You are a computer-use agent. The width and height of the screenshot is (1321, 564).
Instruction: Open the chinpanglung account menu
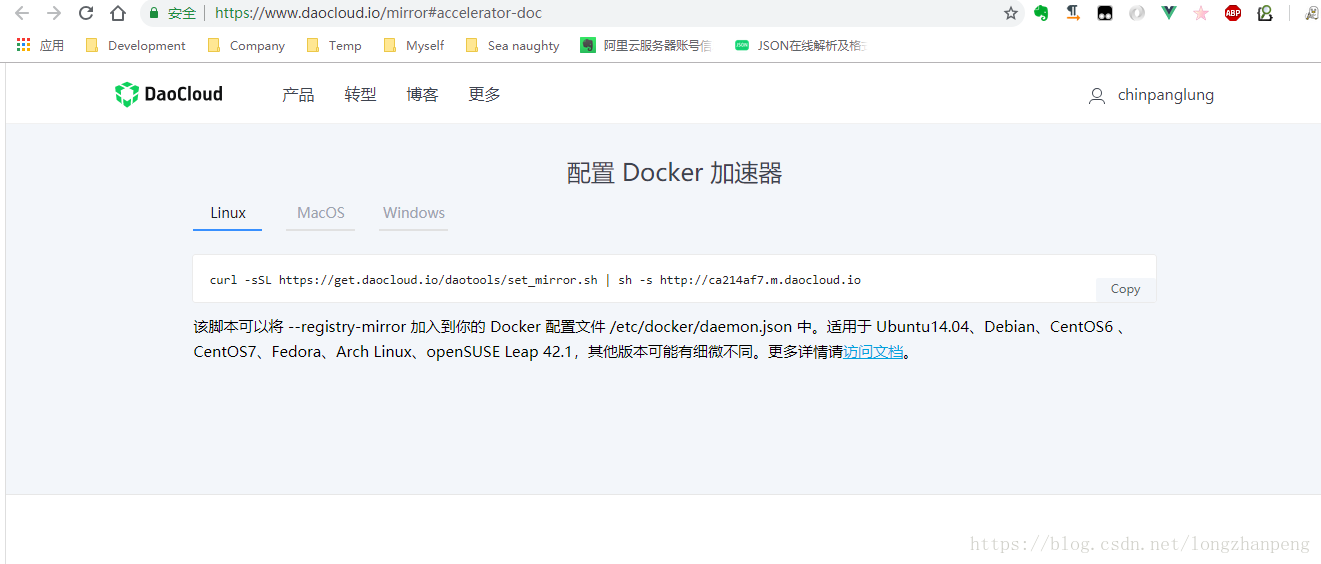tap(1165, 95)
